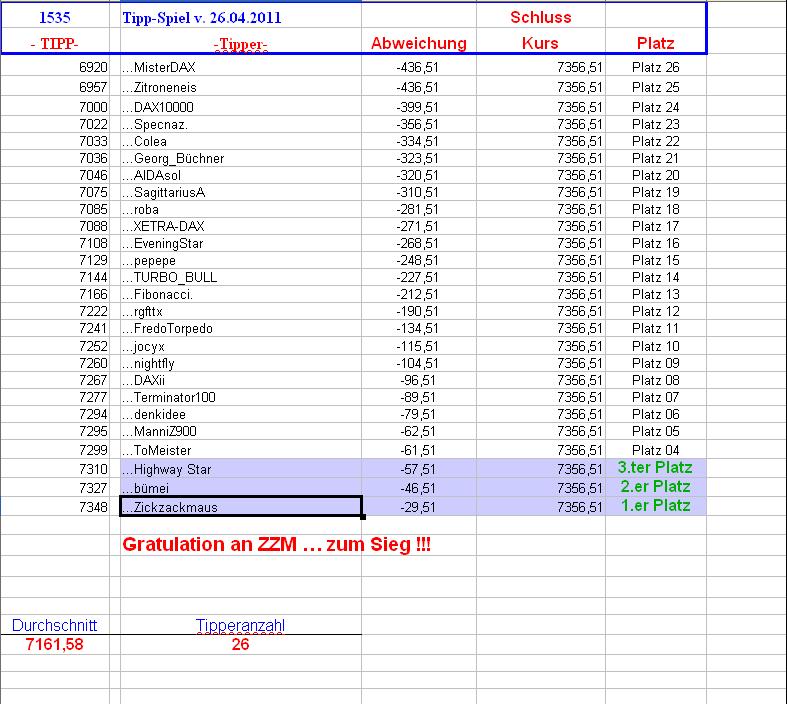Click the bümei tipper cell
787x704 pixels.
(x=240, y=488)
